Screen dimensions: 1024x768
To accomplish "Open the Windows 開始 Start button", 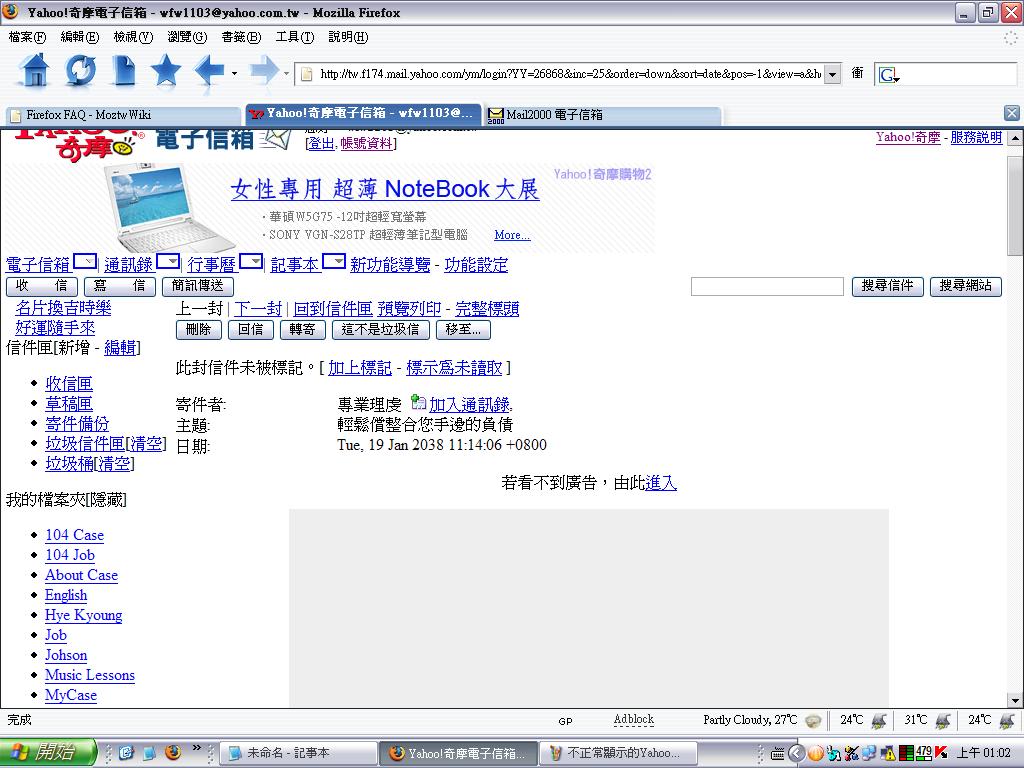I will coord(48,752).
